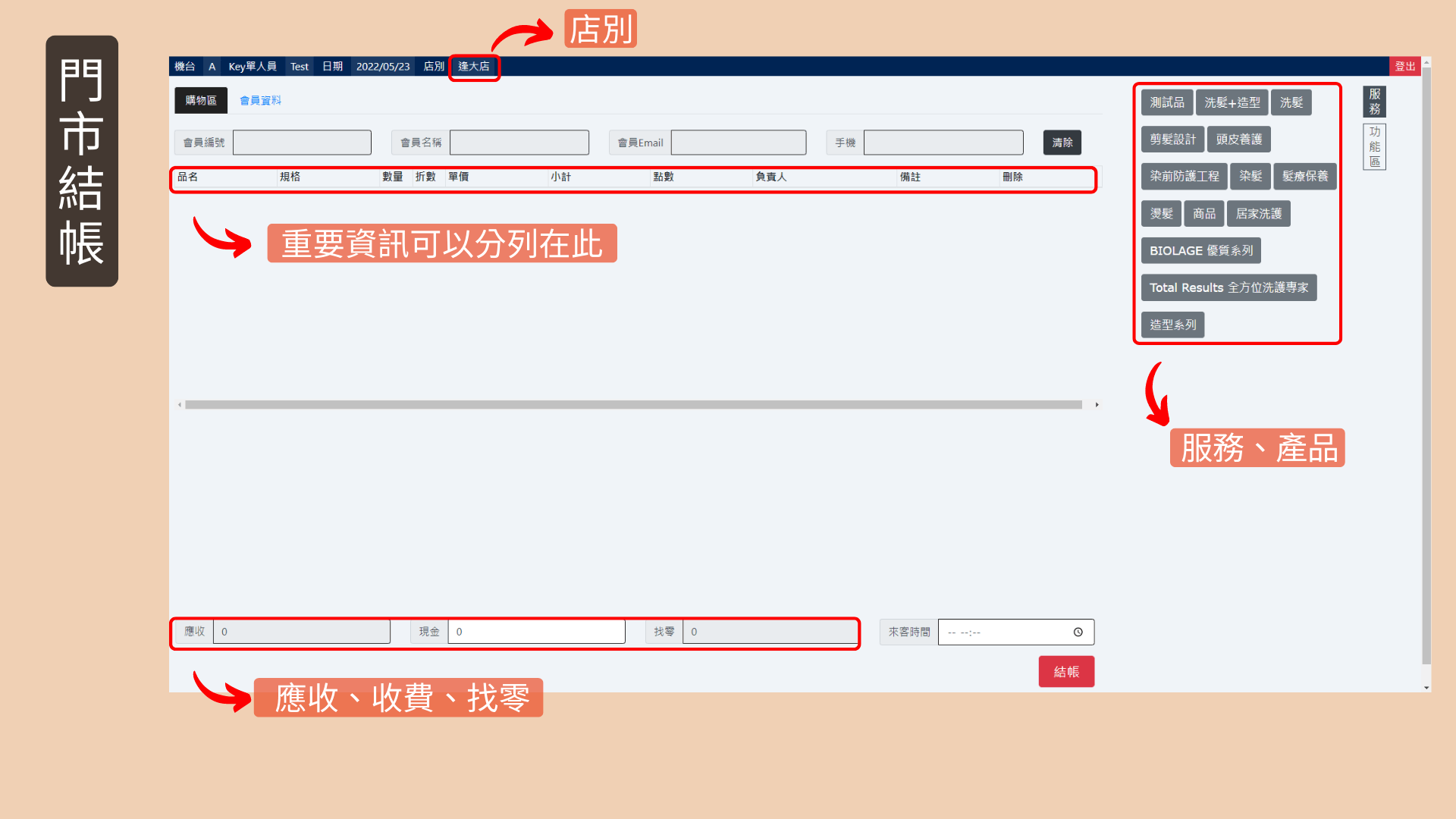Switch to the 會員資料 tab

pyautogui.click(x=260, y=100)
